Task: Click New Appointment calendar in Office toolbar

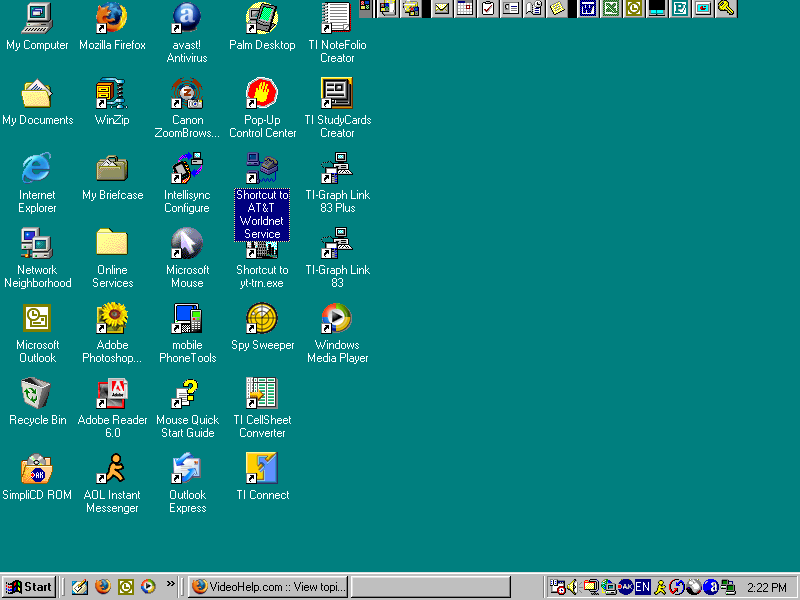Action: click(x=465, y=9)
